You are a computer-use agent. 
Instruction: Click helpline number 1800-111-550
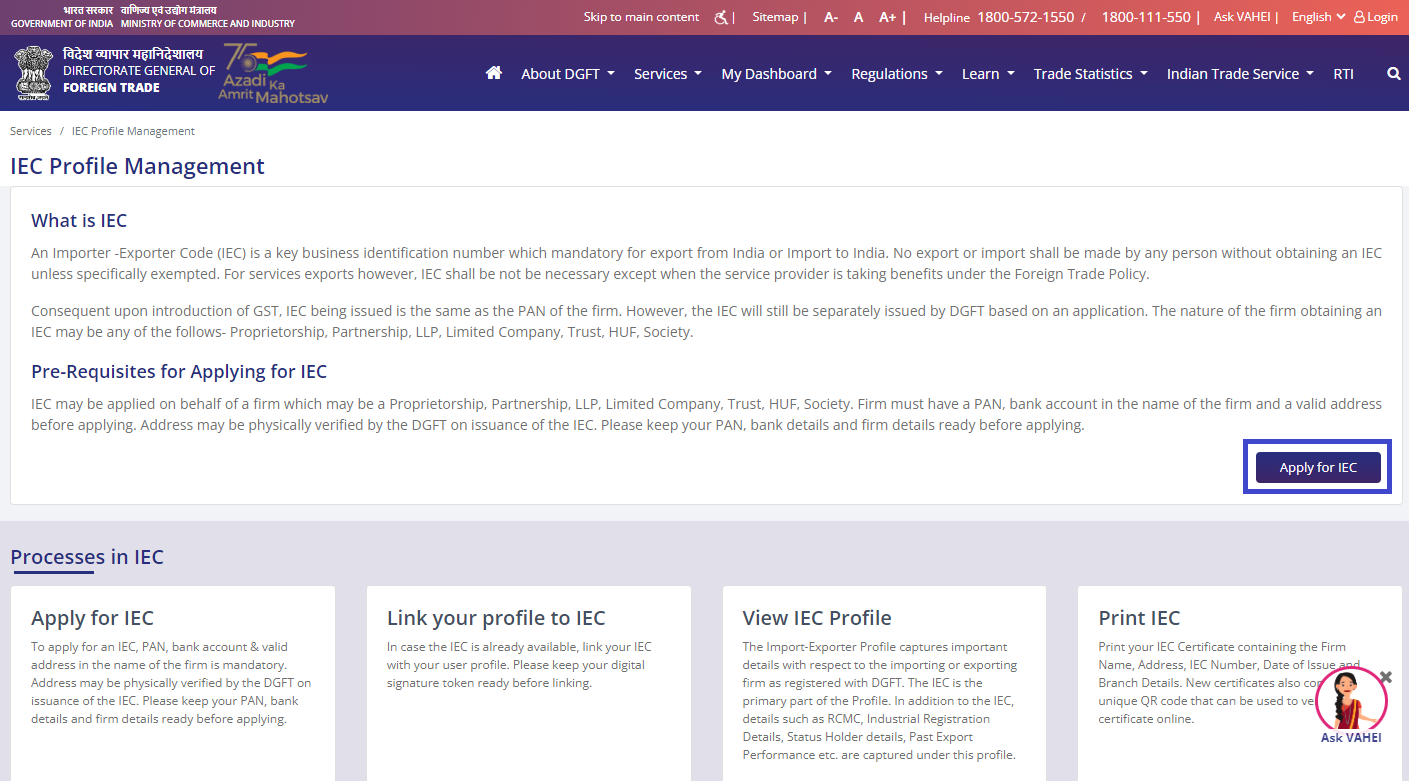coord(1146,17)
